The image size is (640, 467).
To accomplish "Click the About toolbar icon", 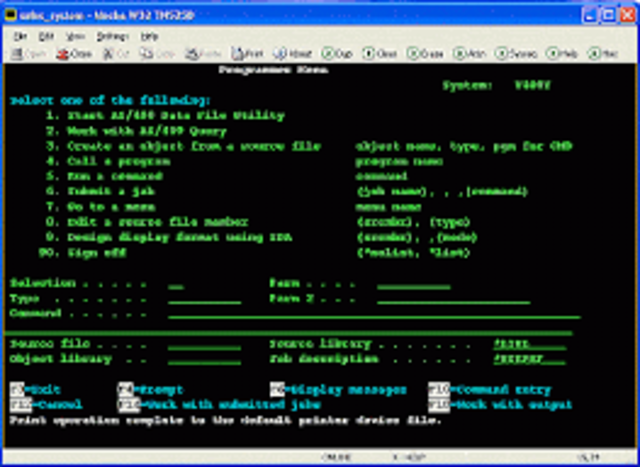I will [x=292, y=53].
